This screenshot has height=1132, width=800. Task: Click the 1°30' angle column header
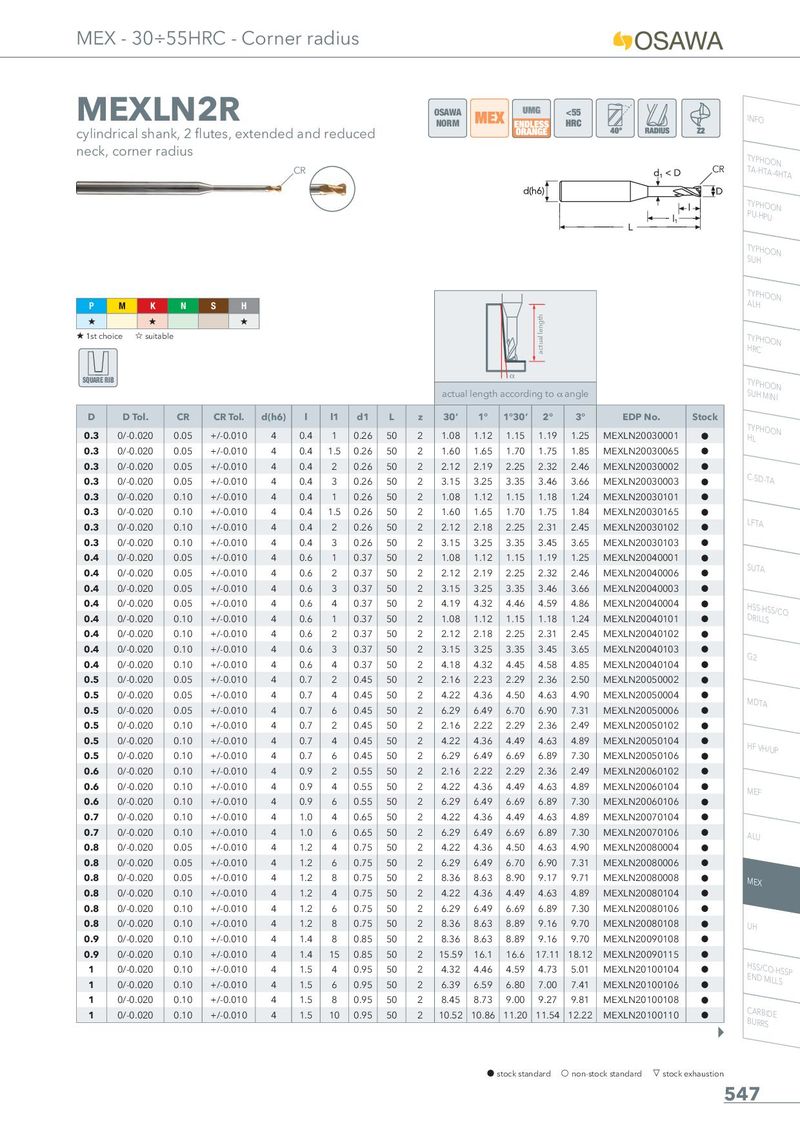516,417
